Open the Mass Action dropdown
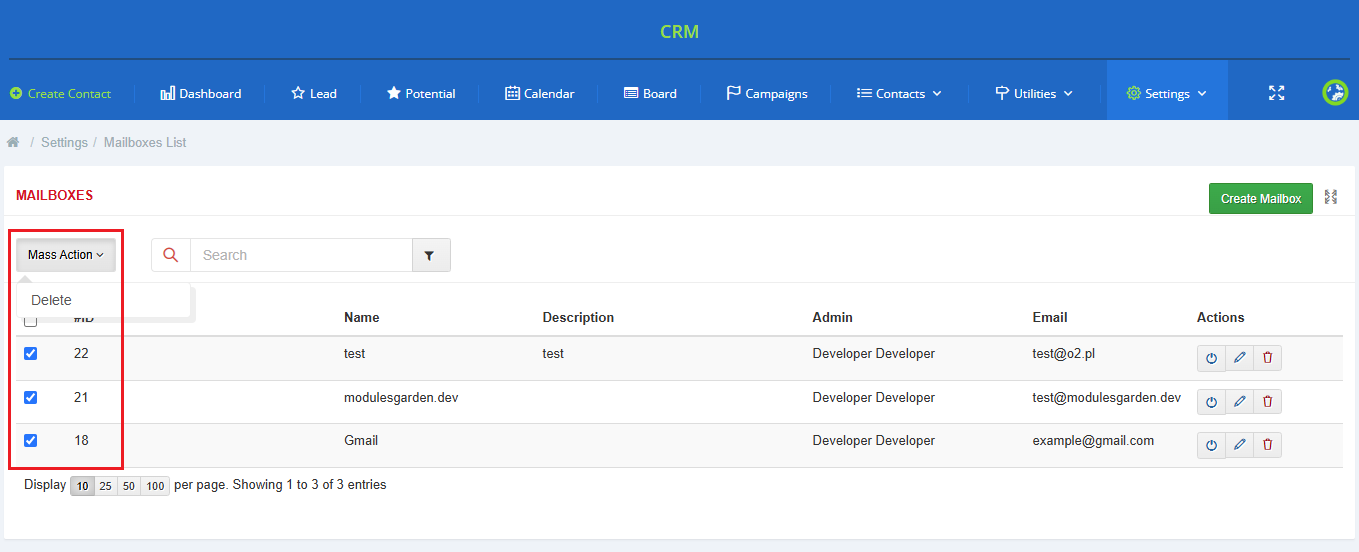1359x552 pixels. [66, 255]
